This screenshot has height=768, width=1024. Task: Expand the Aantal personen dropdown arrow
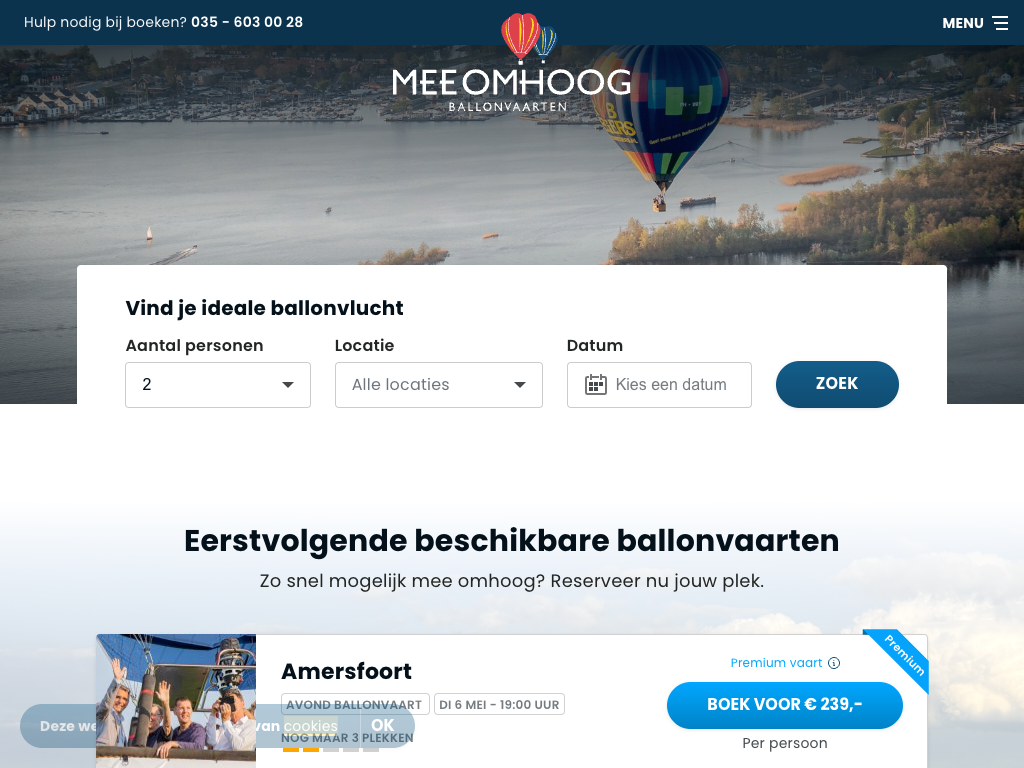point(287,385)
